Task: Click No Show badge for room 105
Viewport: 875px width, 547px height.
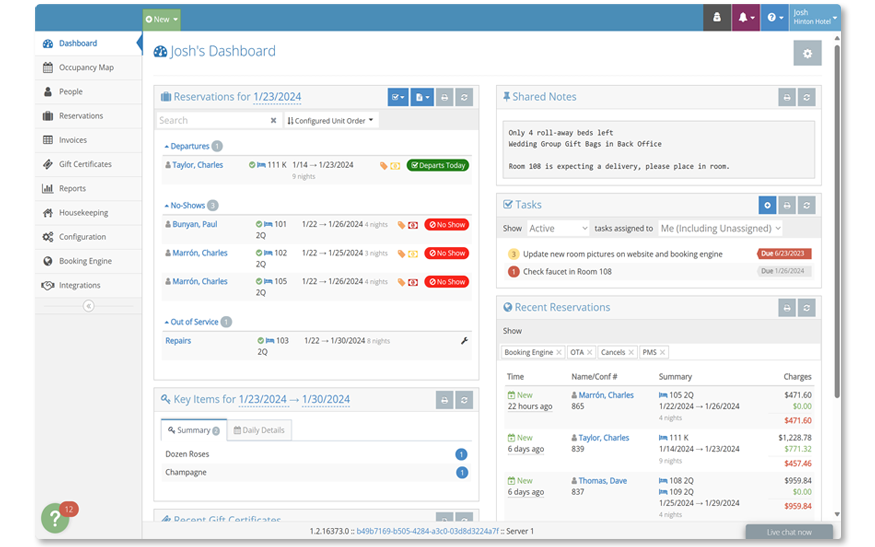Action: (446, 282)
